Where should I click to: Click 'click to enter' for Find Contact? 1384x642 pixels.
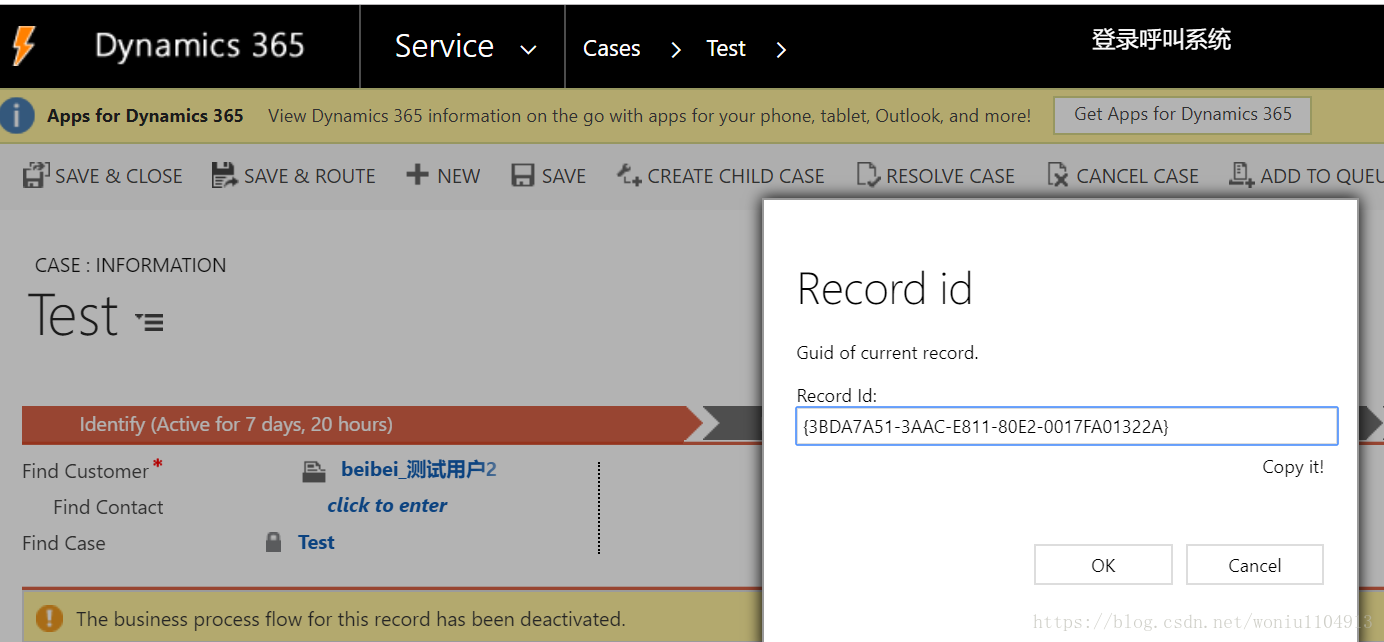(387, 505)
